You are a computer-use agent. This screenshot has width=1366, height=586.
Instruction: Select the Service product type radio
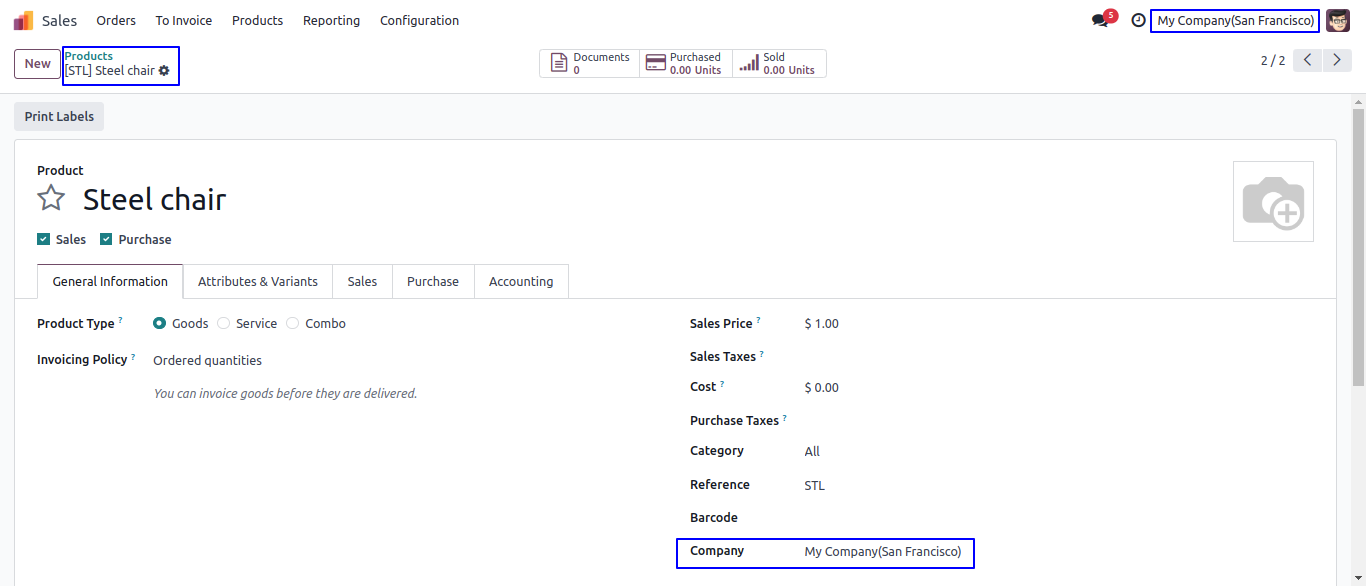click(x=223, y=323)
